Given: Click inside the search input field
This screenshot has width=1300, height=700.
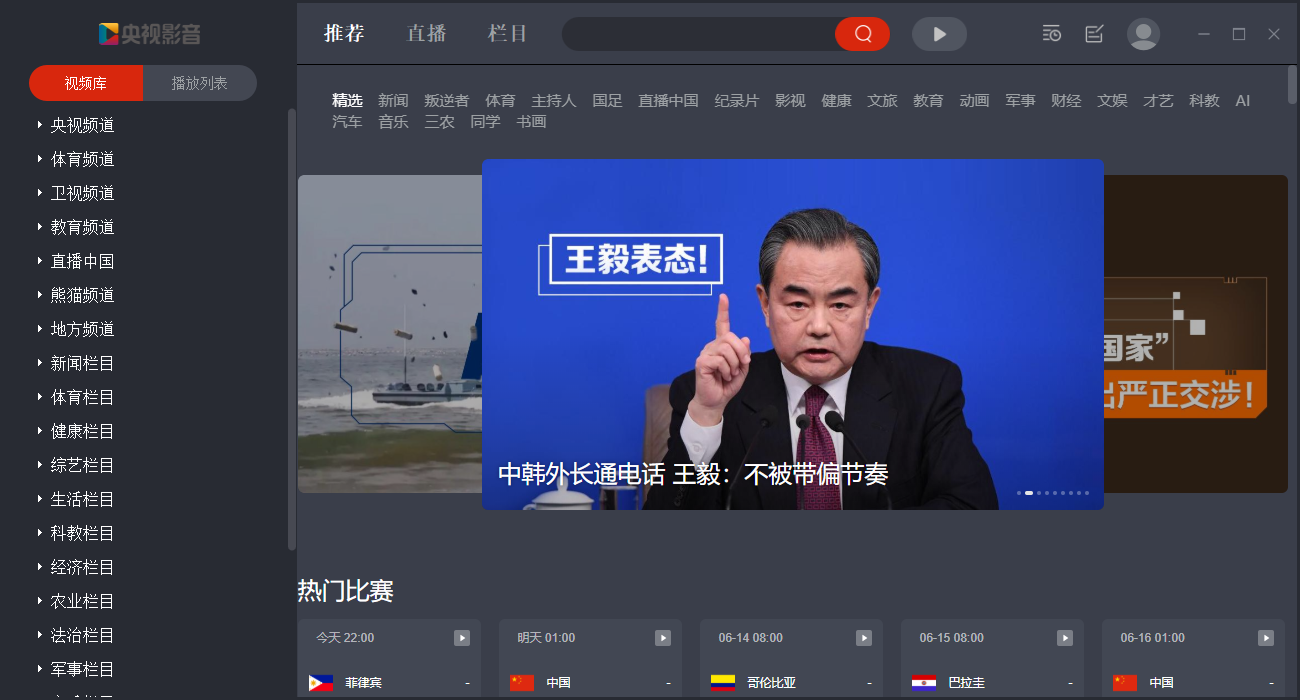Looking at the screenshot, I should pos(697,34).
